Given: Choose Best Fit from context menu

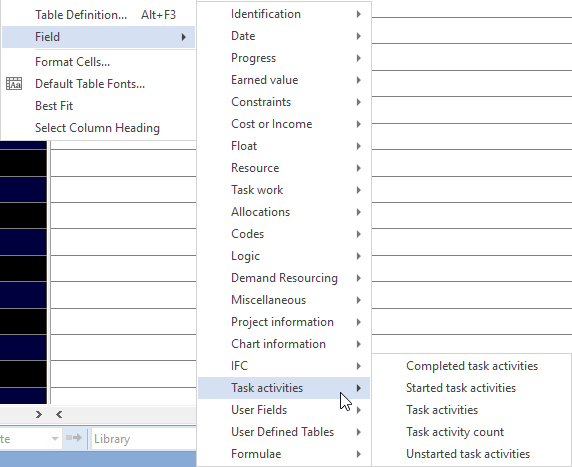Looking at the screenshot, I should (x=98, y=106).
